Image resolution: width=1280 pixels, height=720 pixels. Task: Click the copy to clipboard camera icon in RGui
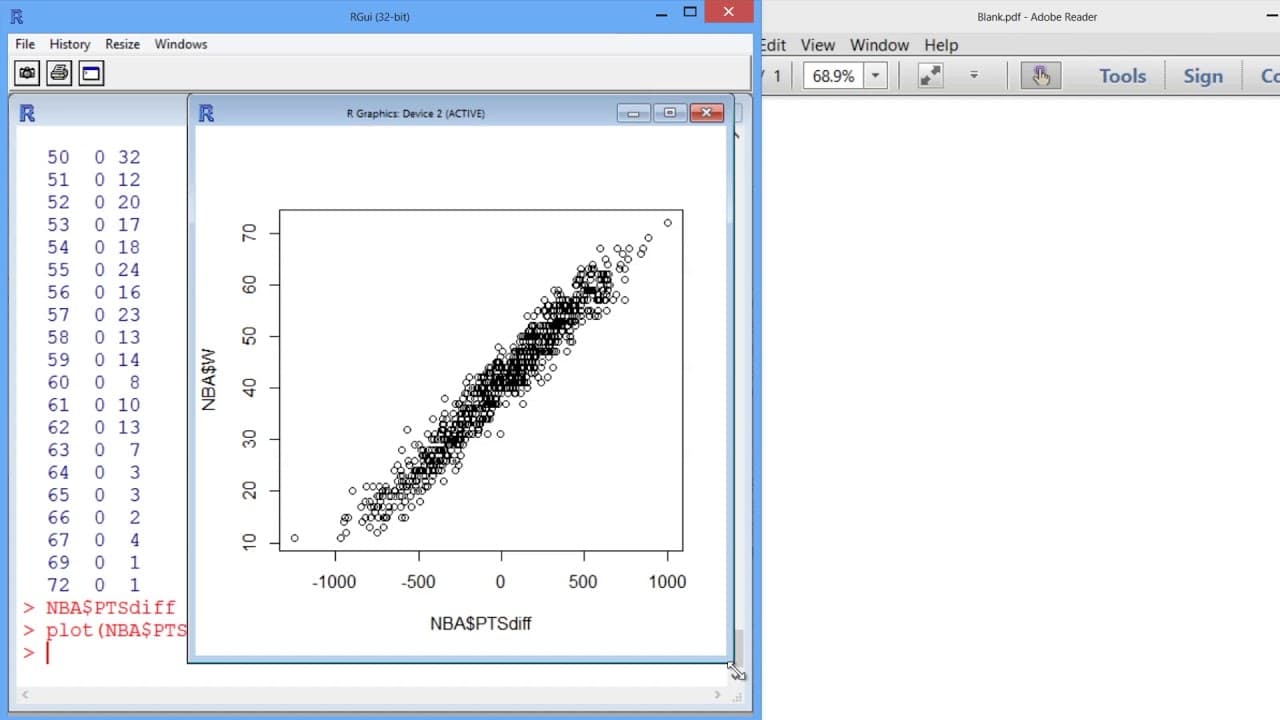coord(27,73)
